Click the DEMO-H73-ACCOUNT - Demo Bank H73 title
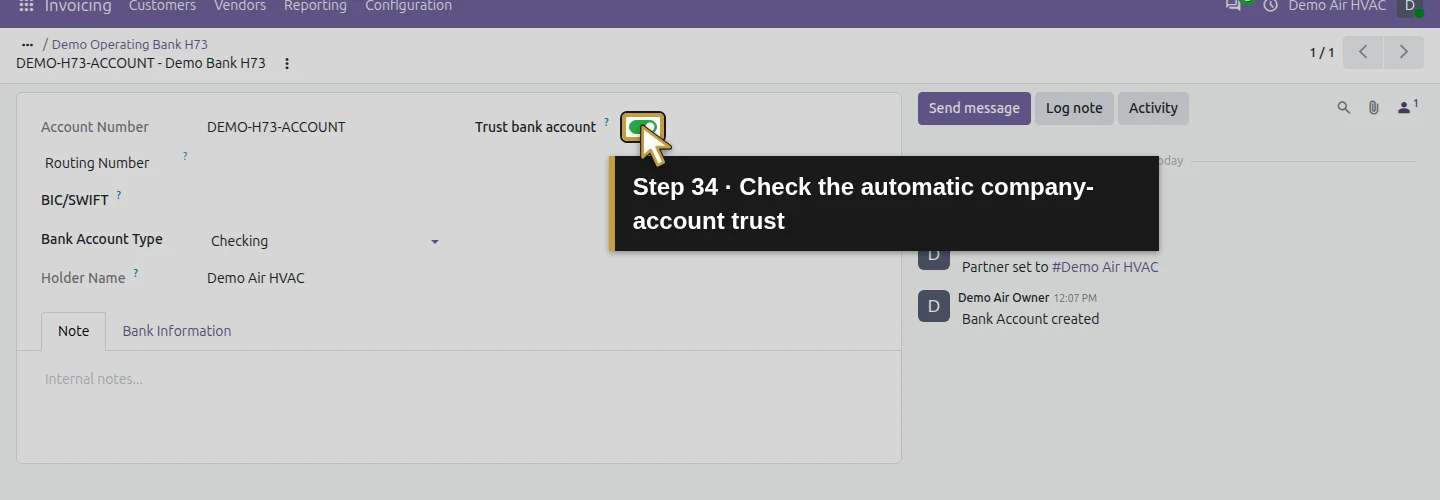The image size is (1440, 500). point(141,63)
